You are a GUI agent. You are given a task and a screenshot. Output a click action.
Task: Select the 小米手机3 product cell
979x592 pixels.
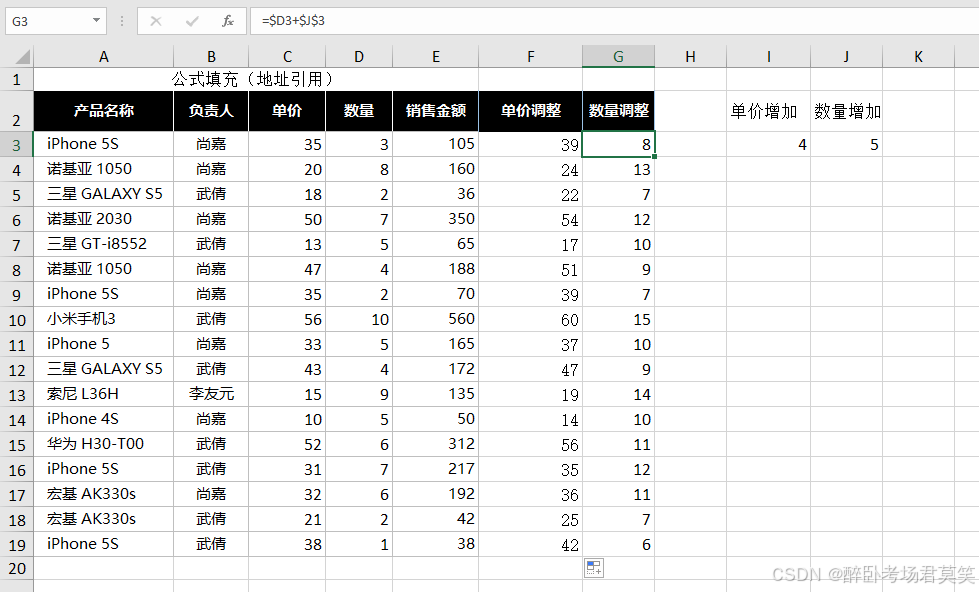point(104,319)
